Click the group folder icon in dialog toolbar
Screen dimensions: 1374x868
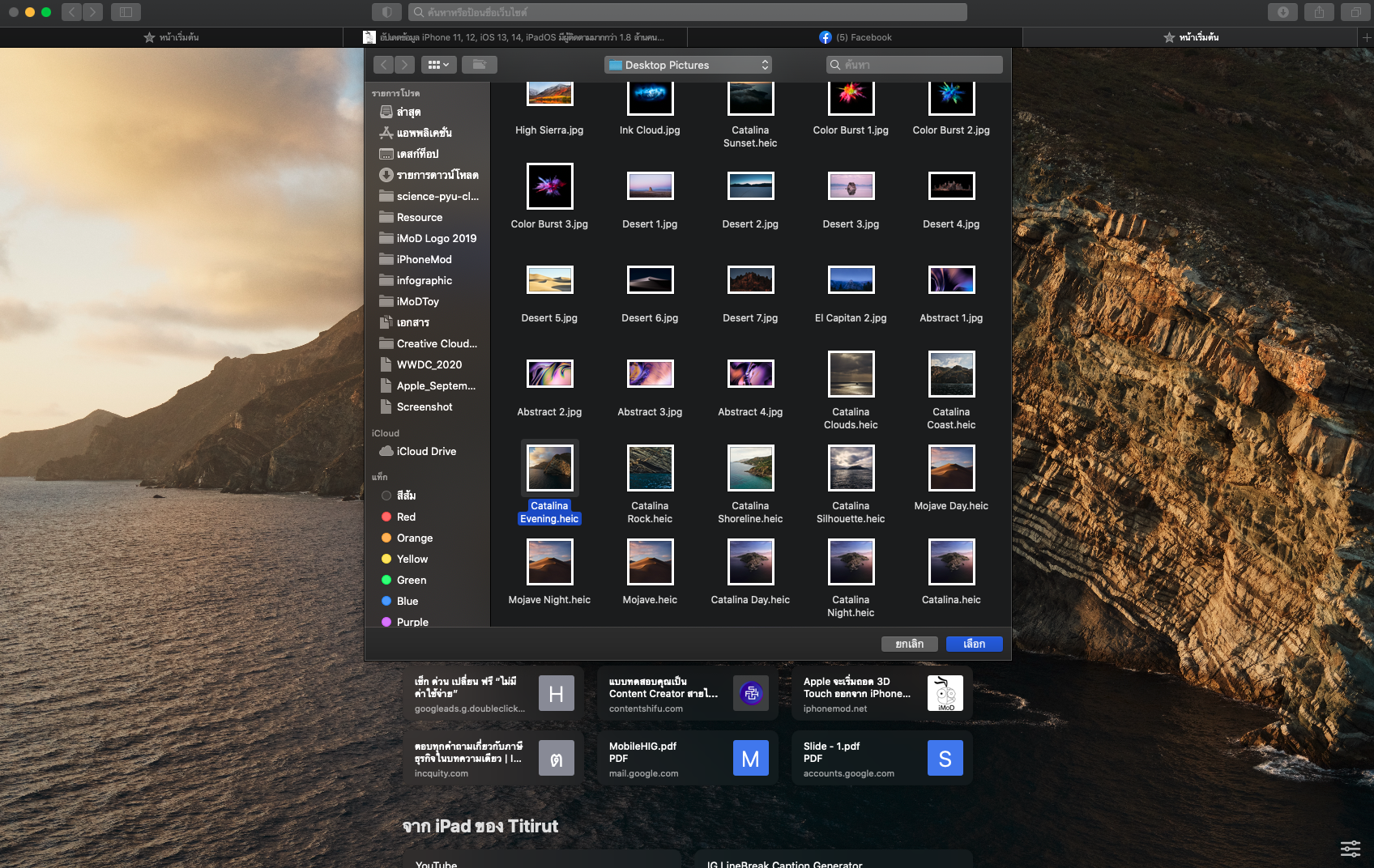coord(480,65)
